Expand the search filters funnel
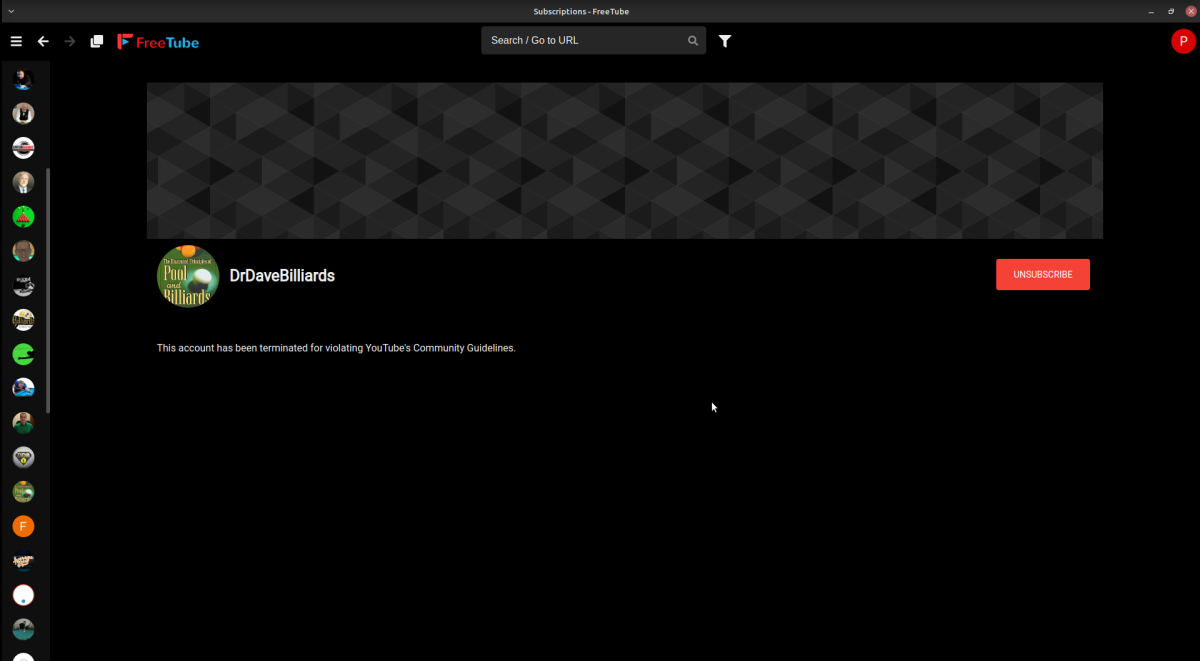This screenshot has width=1200, height=661. click(x=725, y=41)
